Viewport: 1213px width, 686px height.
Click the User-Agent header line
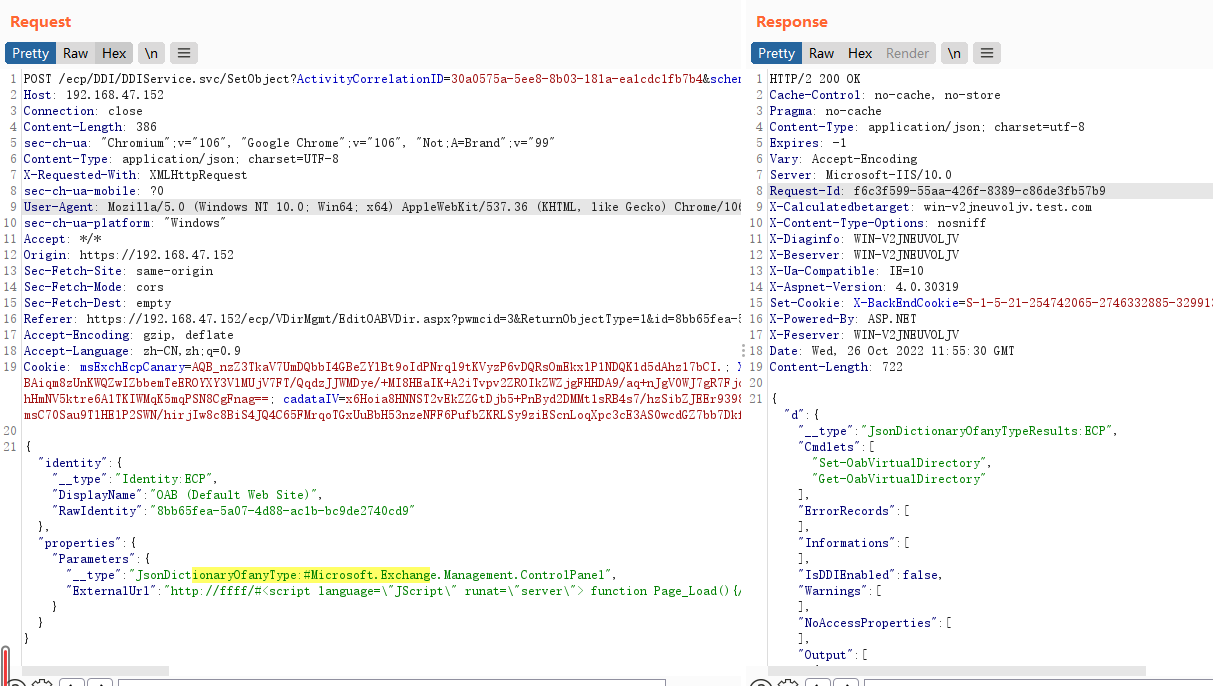382,207
